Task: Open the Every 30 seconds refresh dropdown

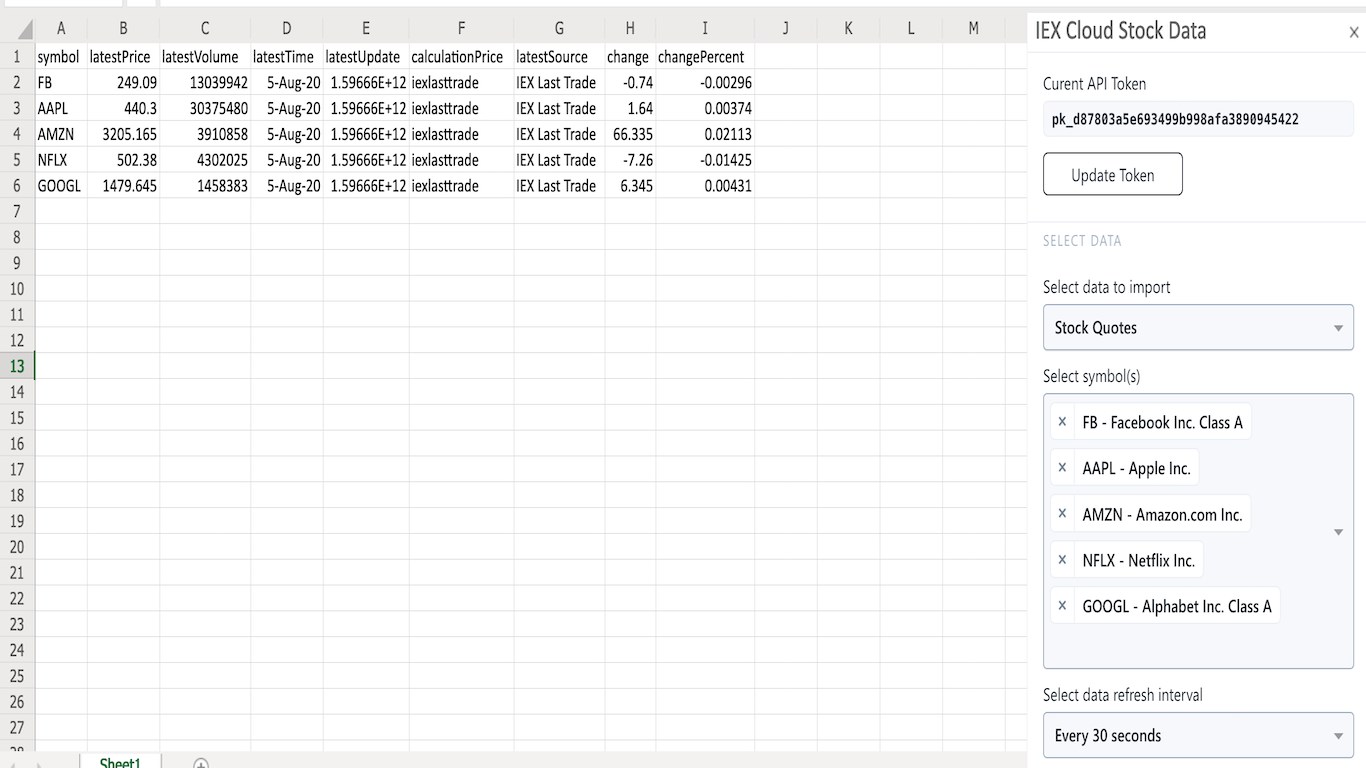Action: coord(1198,735)
